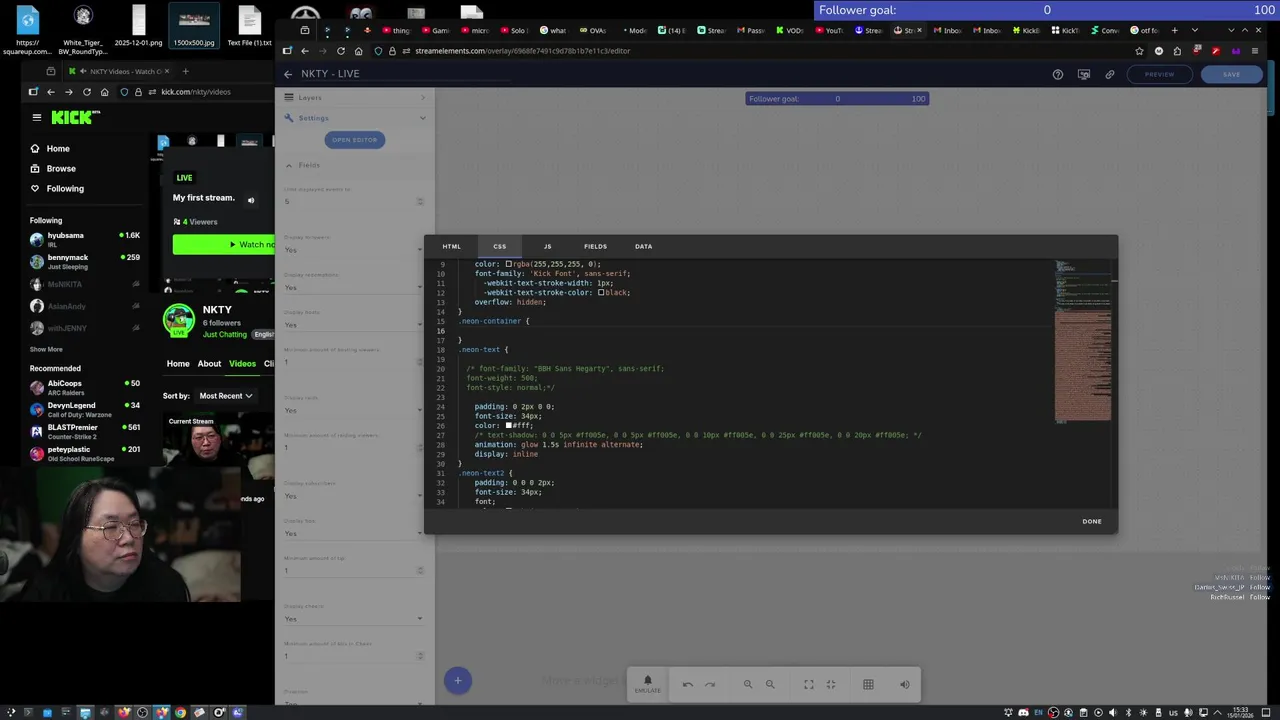Open the Text File (1).txt desktop icon
This screenshot has height=720, width=1280.
click(249, 28)
